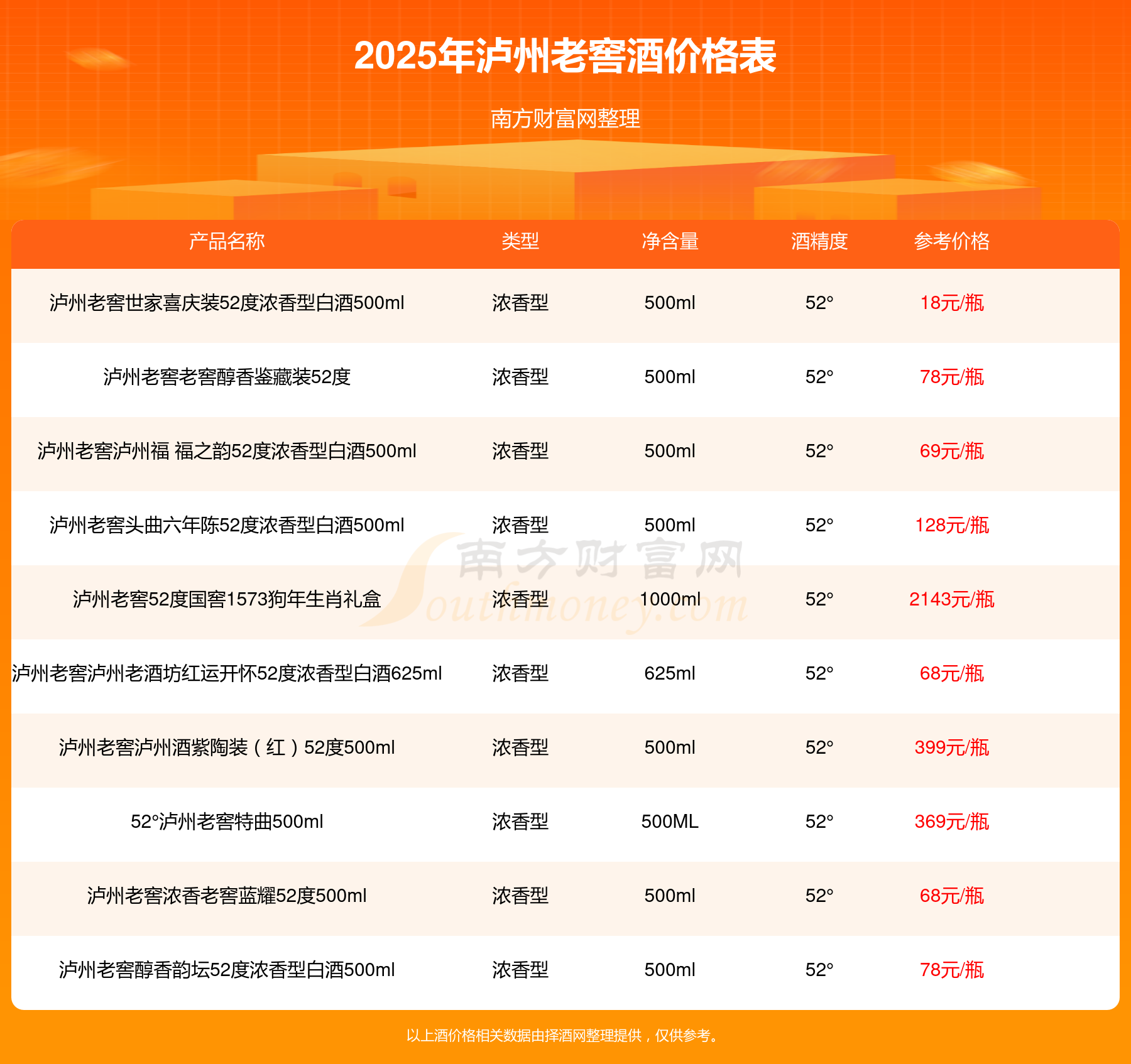Select the price "18元/瓶"

tap(952, 303)
